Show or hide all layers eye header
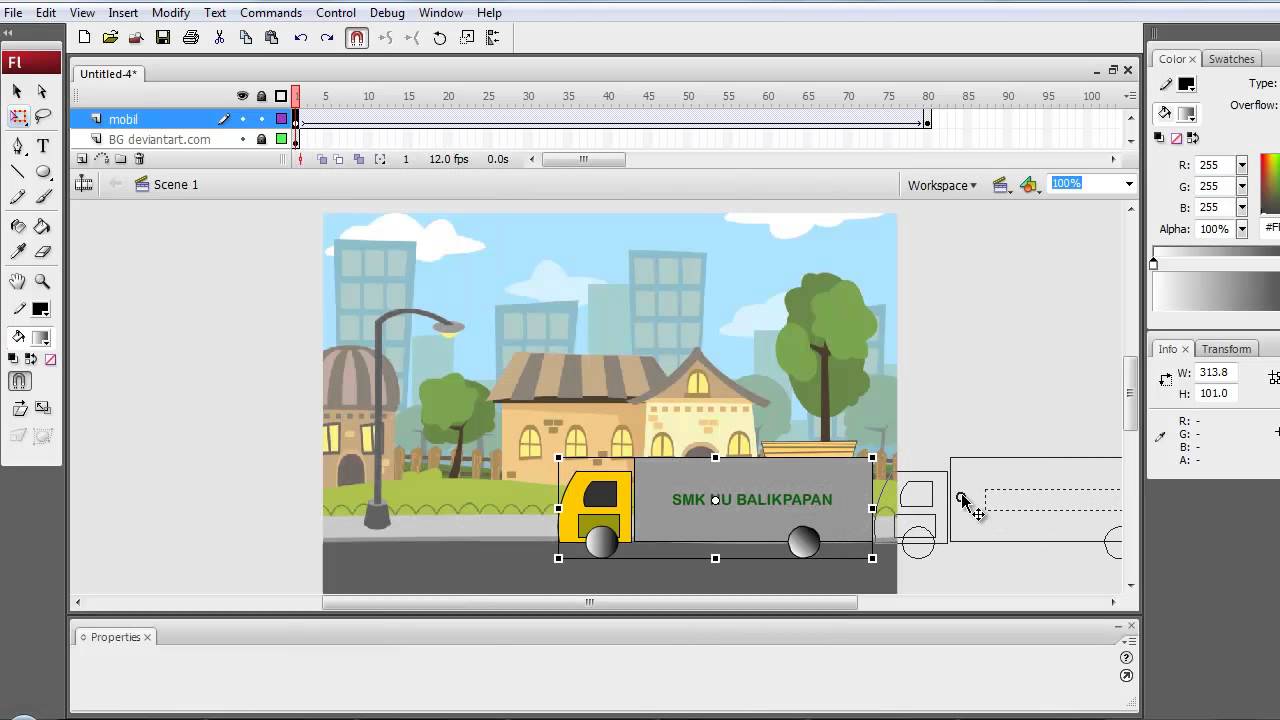The width and height of the screenshot is (1280, 720). point(242,96)
